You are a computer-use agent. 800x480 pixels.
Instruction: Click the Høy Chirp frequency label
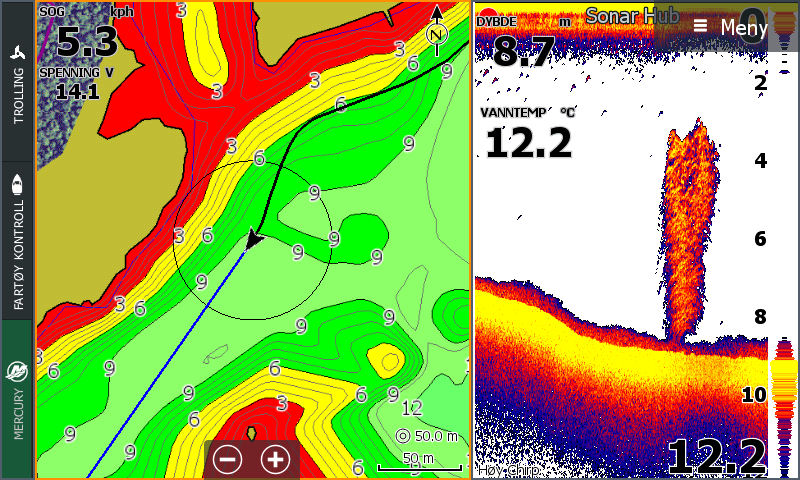(509, 470)
